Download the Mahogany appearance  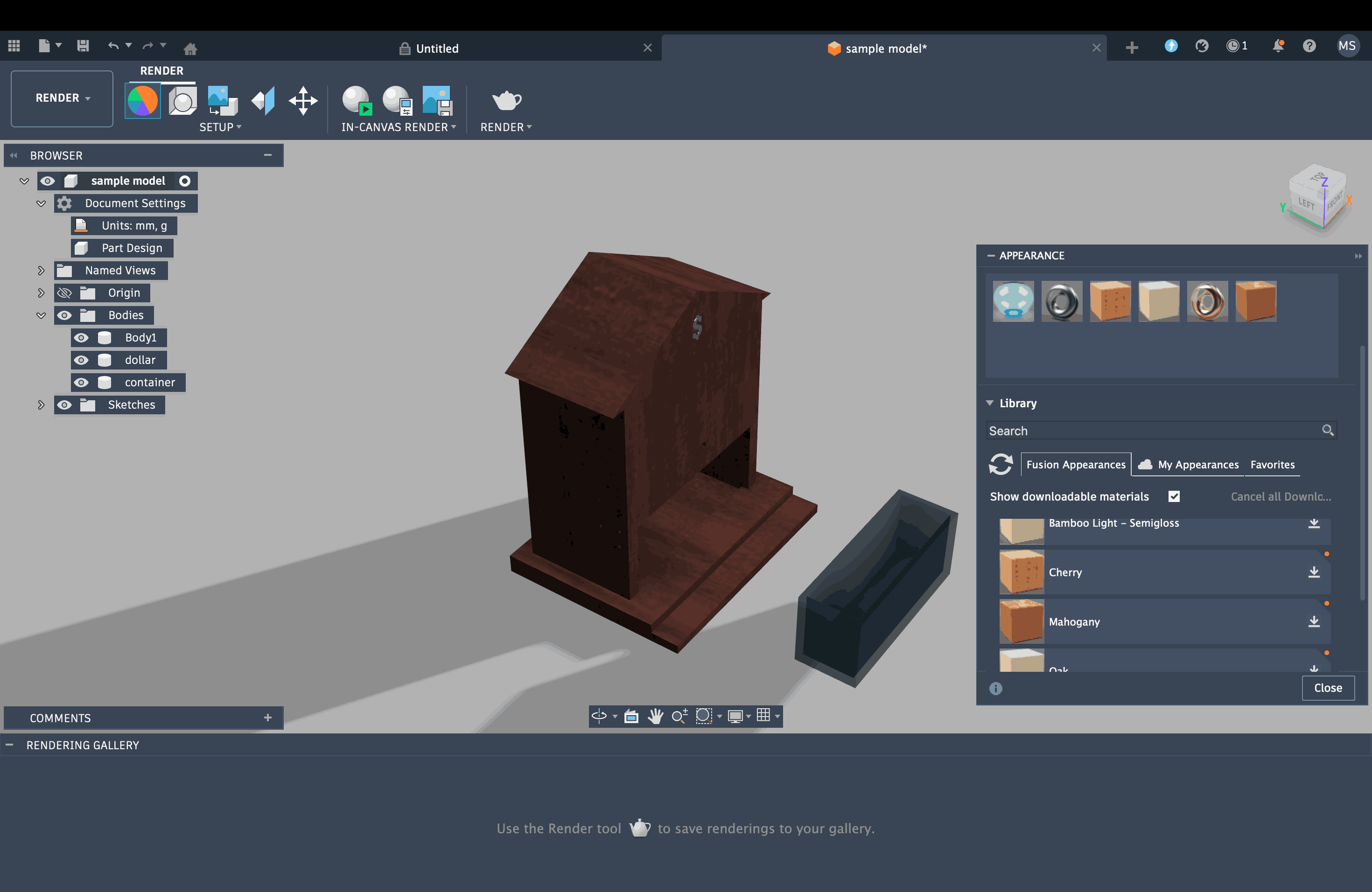(x=1314, y=621)
